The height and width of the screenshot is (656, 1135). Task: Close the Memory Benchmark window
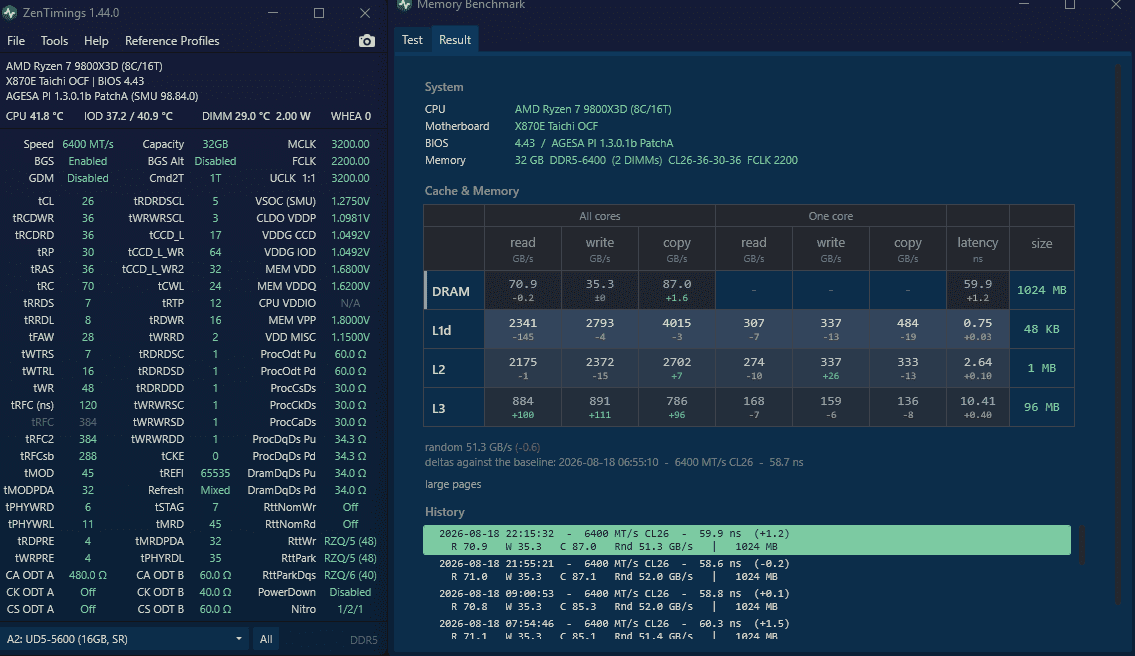pos(1115,4)
